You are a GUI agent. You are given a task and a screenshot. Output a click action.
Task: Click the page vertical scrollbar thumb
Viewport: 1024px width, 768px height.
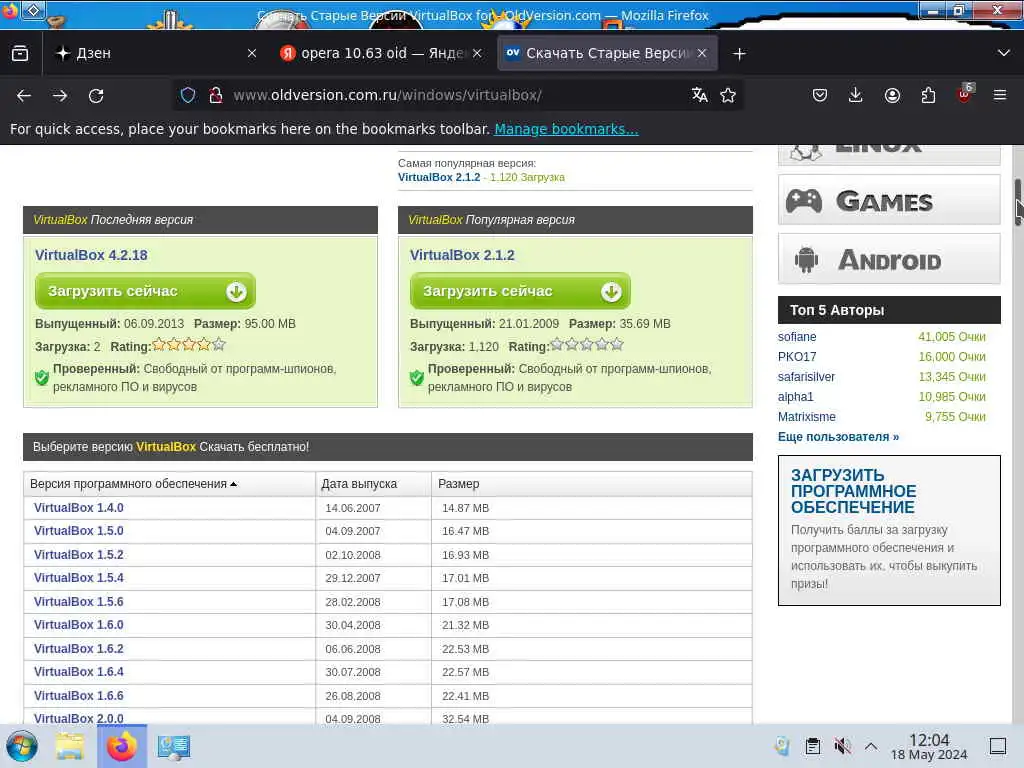click(x=1017, y=202)
